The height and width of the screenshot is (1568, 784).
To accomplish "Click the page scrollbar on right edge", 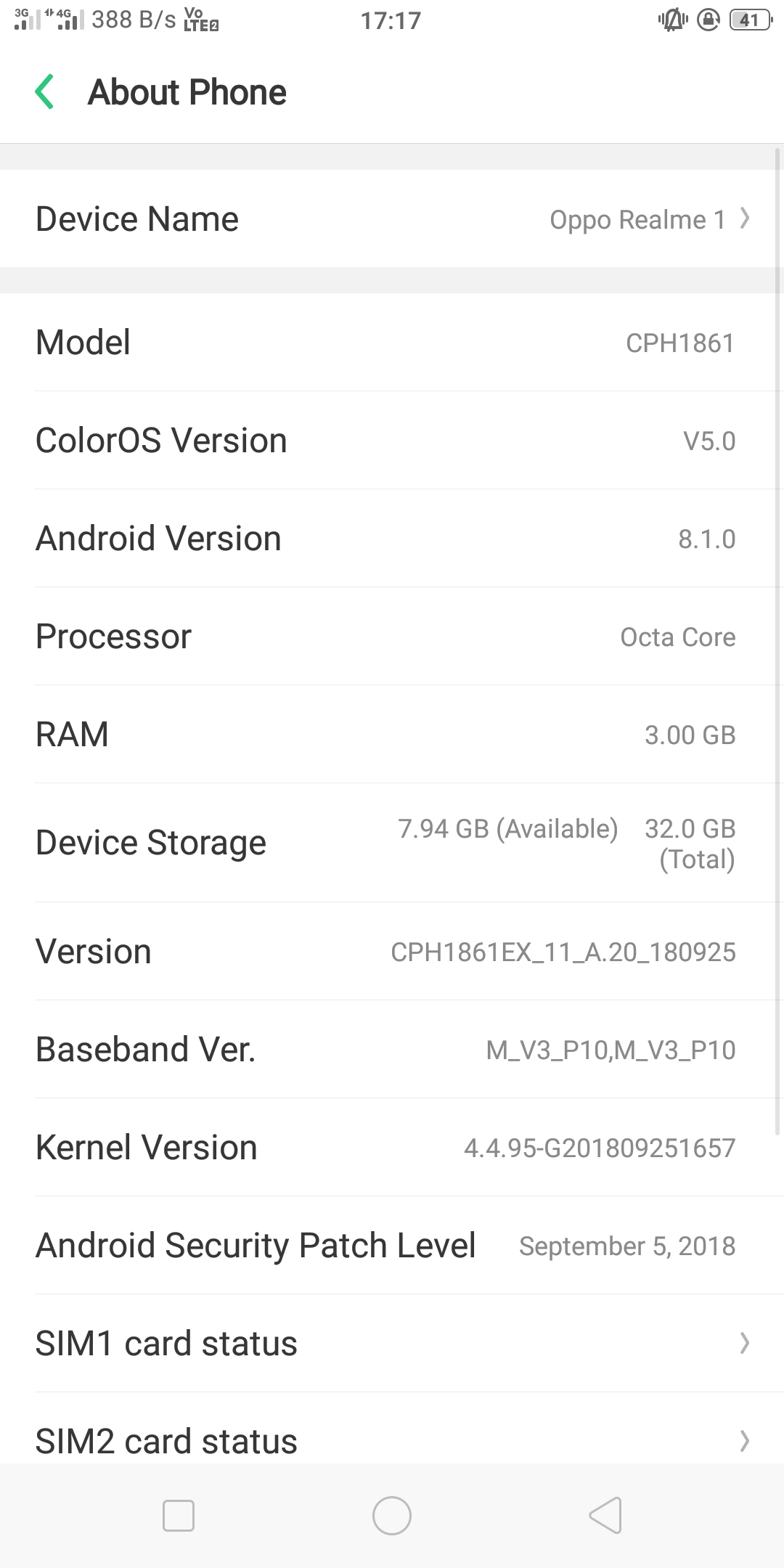I will tap(777, 639).
